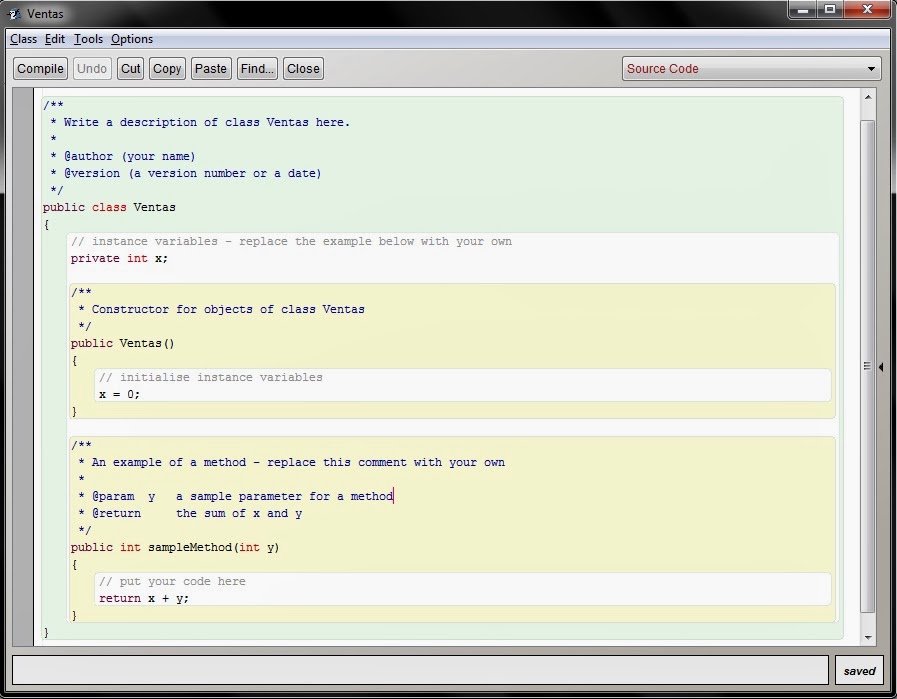Open the Class menu

click(23, 39)
